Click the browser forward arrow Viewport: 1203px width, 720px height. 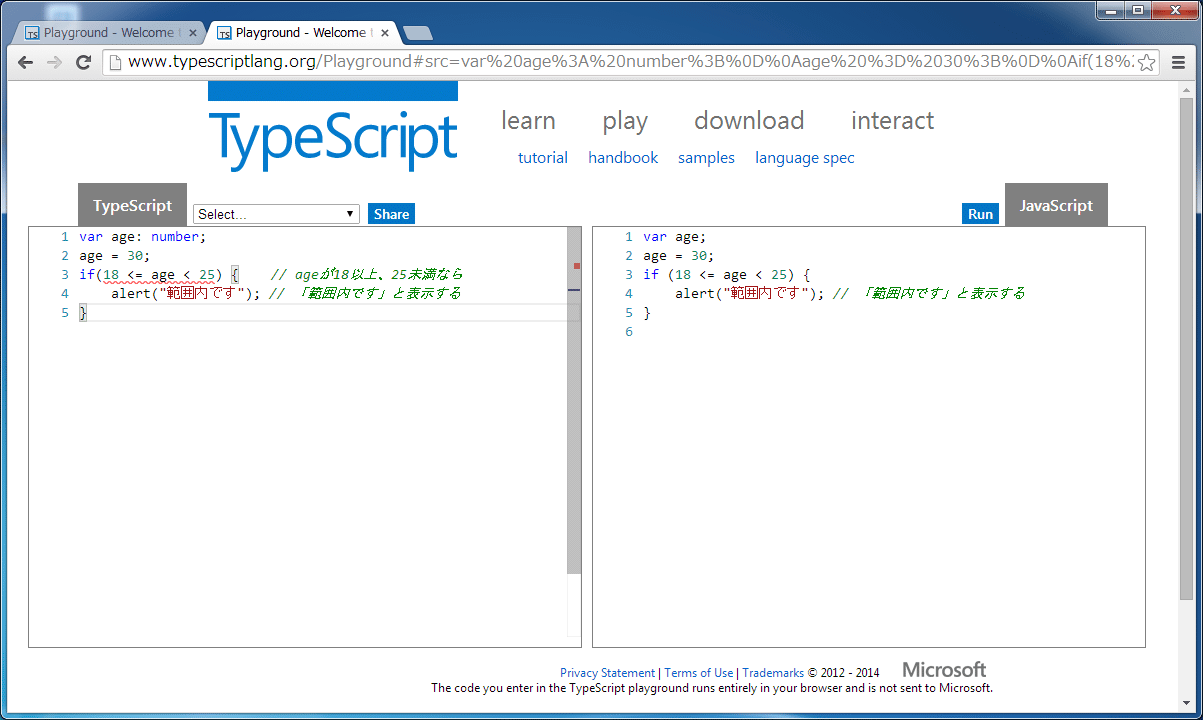[55, 62]
